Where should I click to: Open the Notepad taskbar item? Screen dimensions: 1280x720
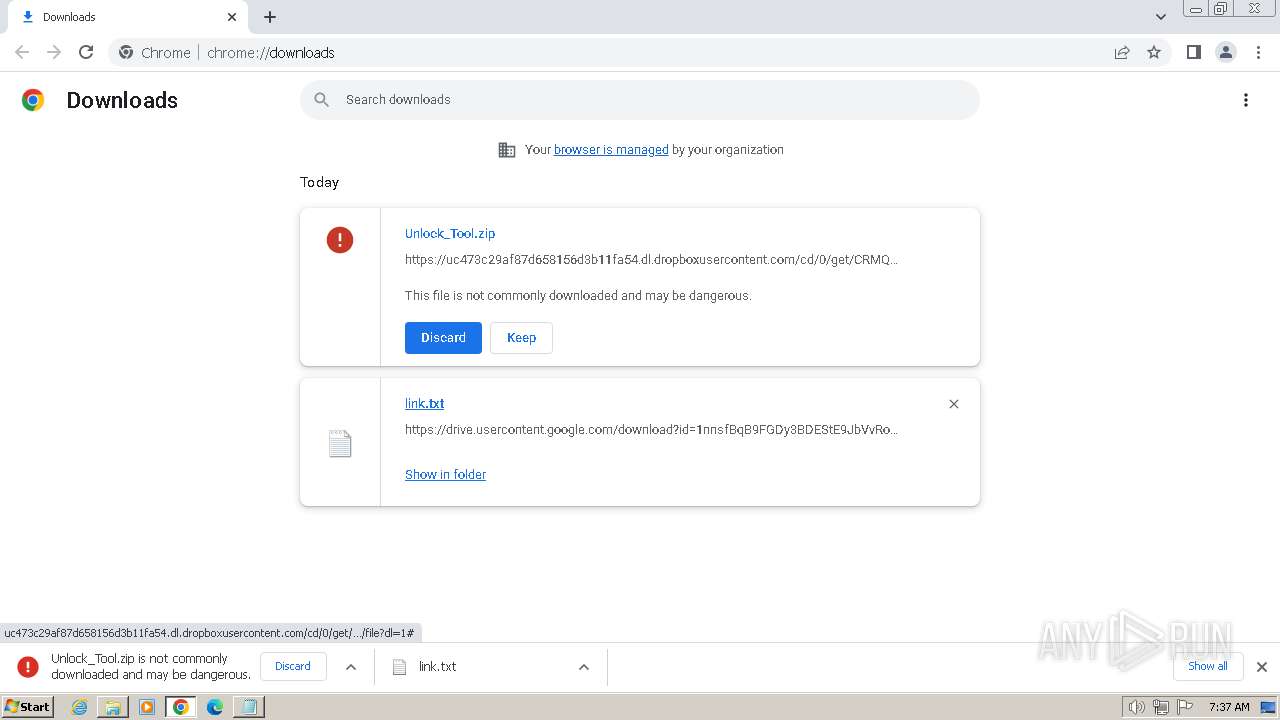249,707
